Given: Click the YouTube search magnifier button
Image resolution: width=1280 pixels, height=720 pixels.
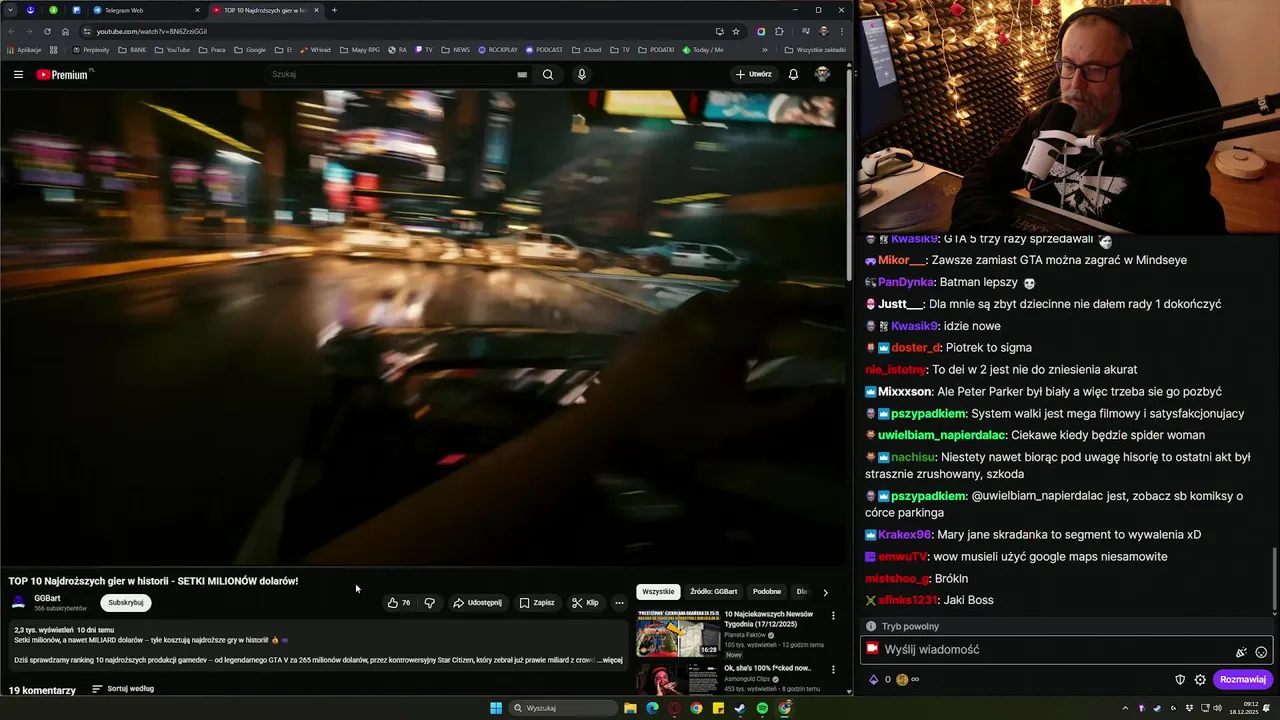Looking at the screenshot, I should pos(548,74).
